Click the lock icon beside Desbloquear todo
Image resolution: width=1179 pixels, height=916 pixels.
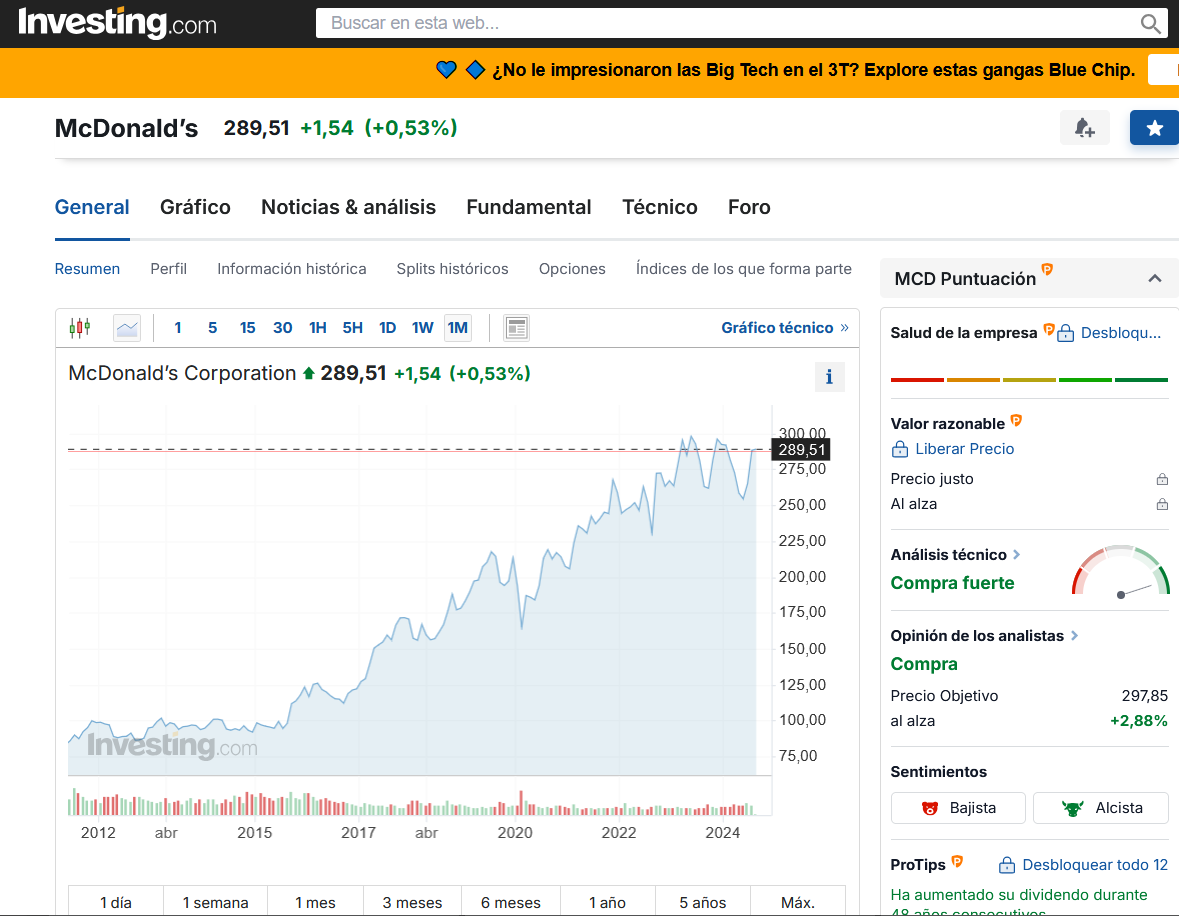(1007, 866)
